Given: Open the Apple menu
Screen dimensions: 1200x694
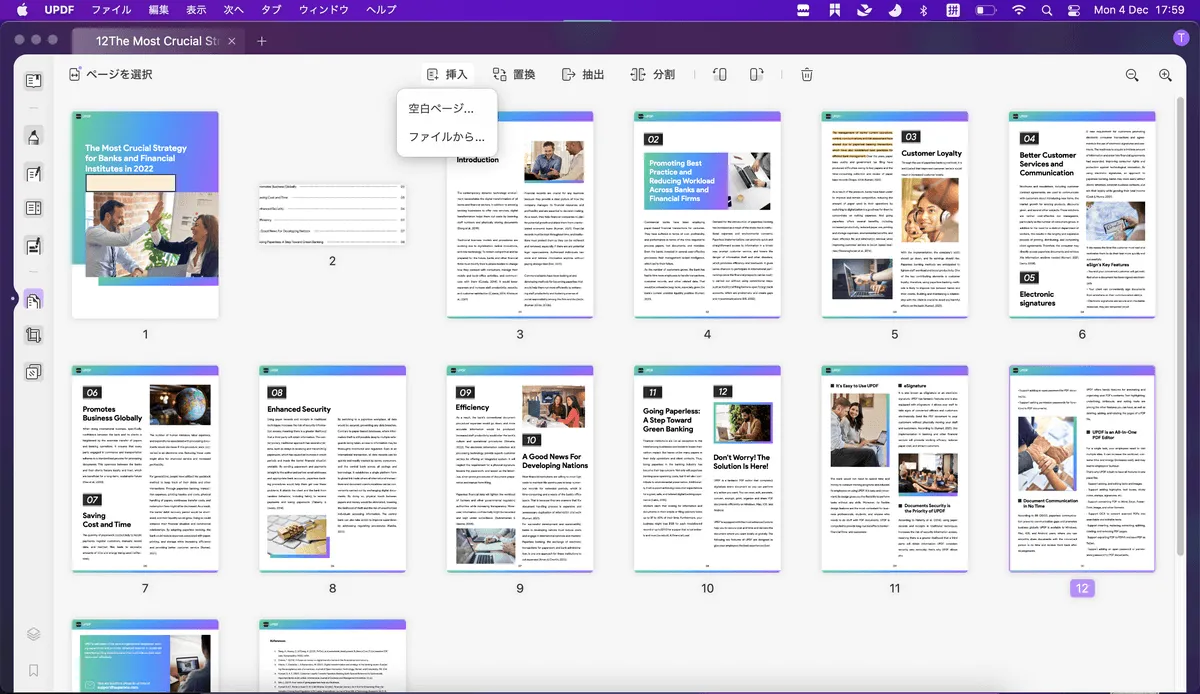Looking at the screenshot, I should [x=20, y=10].
